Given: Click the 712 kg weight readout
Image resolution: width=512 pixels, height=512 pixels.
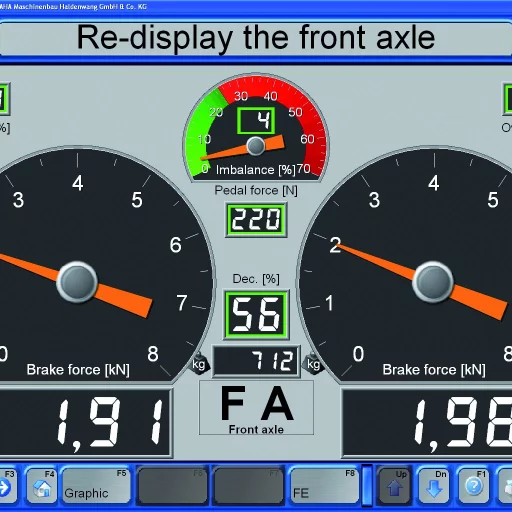Looking at the screenshot, I should point(256,361).
